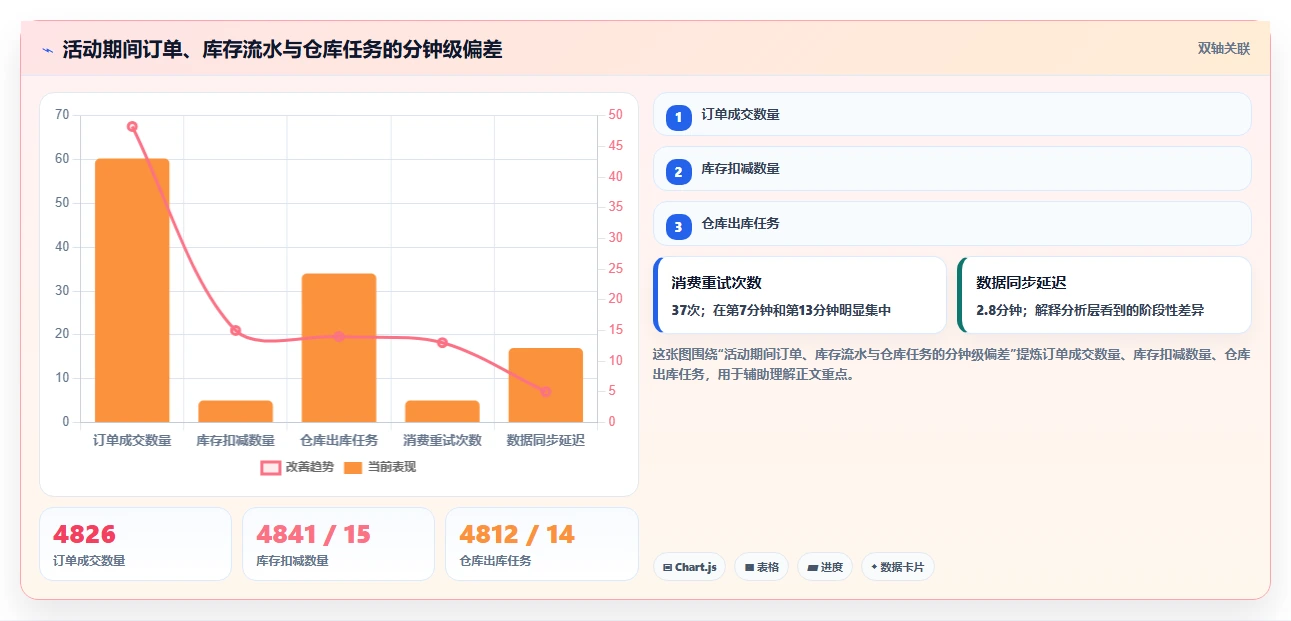Click x-axis label 仓库出库任务
The image size is (1291, 621).
pos(339,440)
